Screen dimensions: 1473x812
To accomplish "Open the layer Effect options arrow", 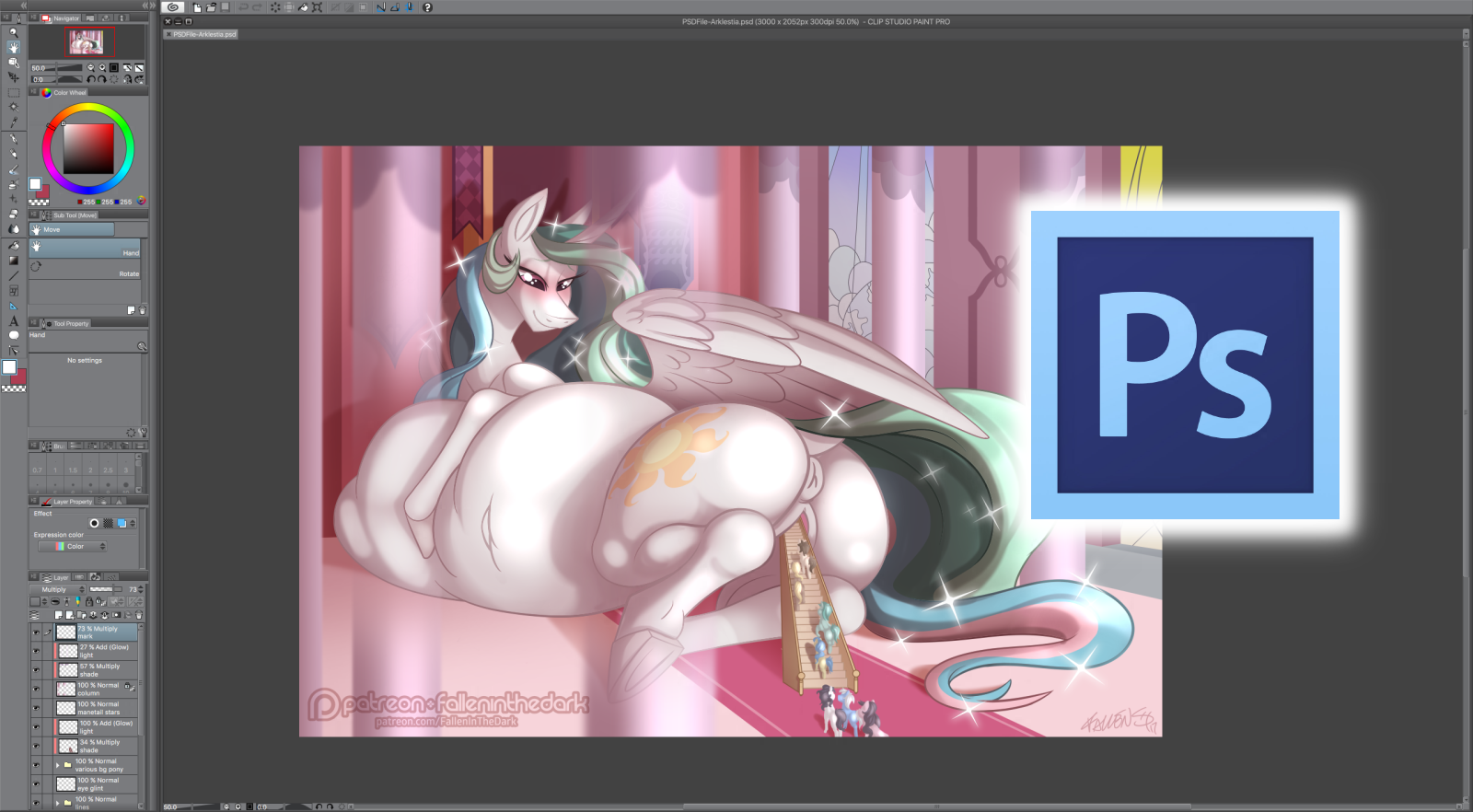I will pos(133,523).
